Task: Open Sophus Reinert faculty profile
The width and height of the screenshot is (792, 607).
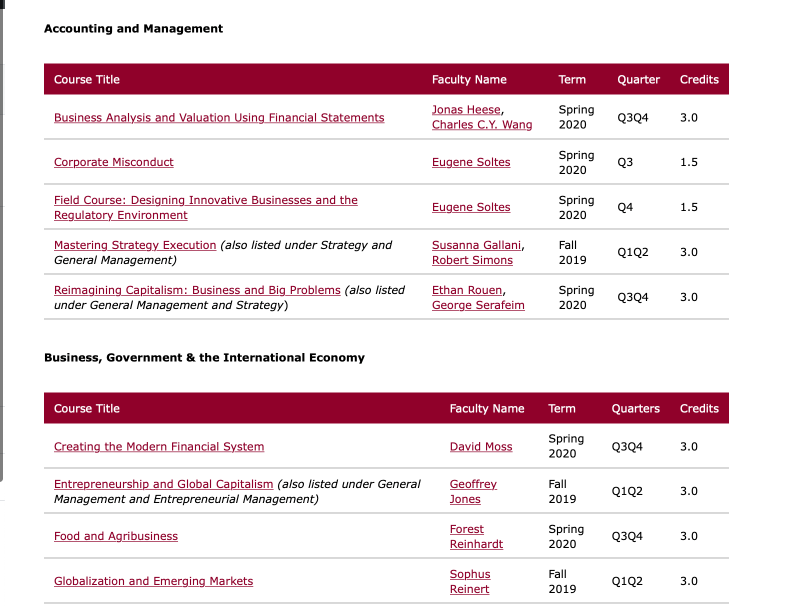Action: (x=470, y=581)
